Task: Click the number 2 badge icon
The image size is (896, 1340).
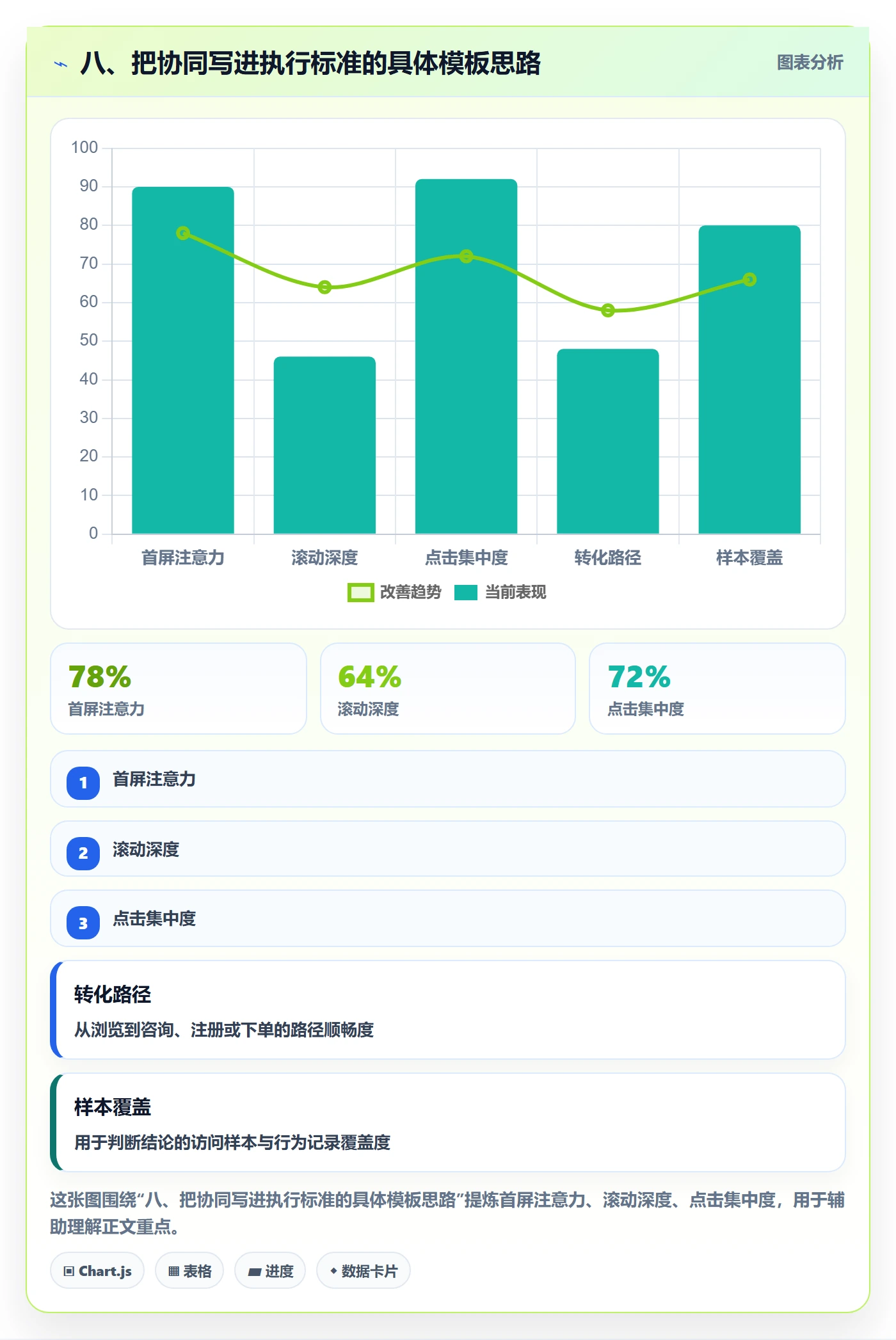Action: tap(83, 853)
